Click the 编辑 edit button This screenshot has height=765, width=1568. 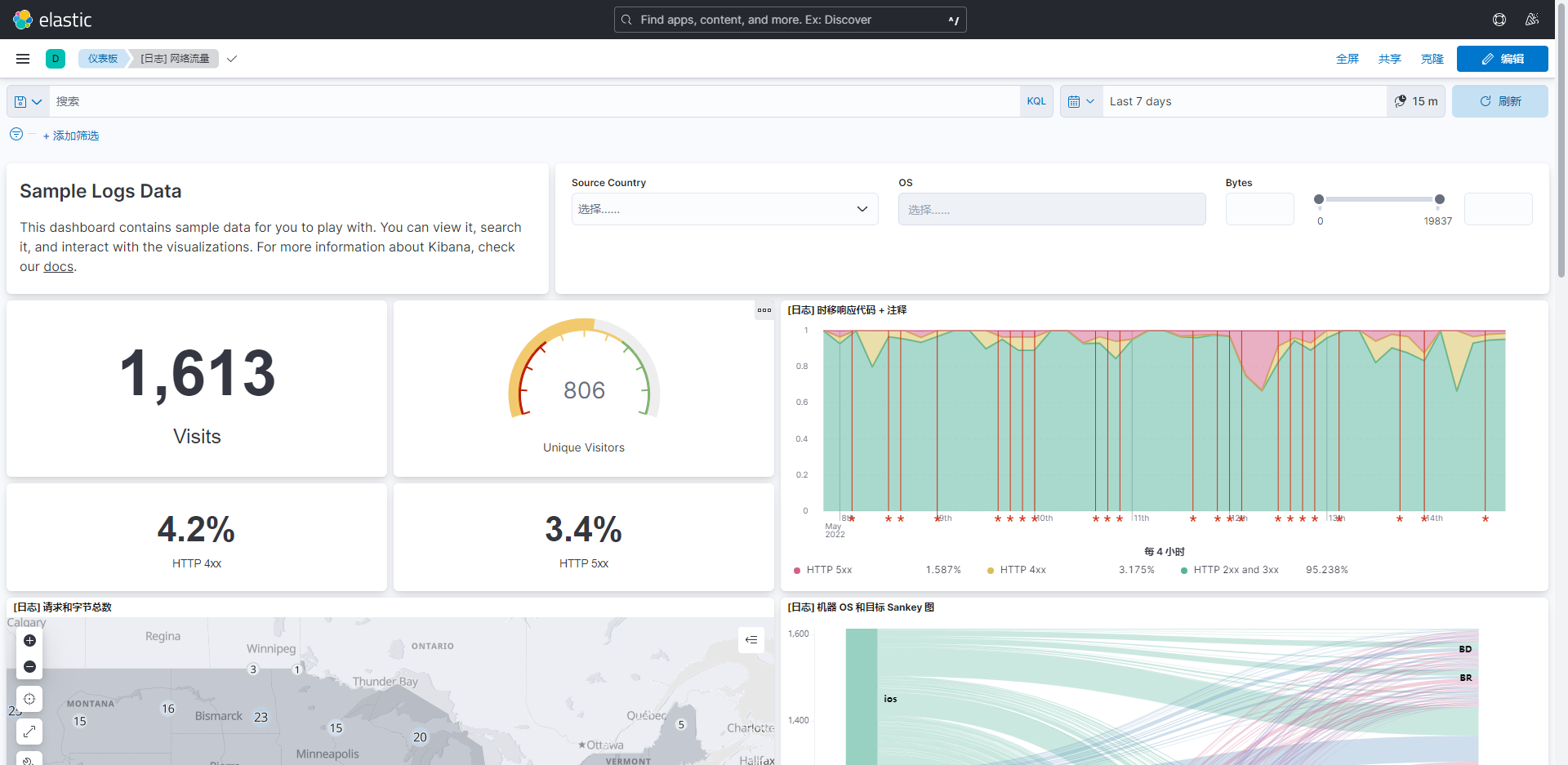[1503, 59]
